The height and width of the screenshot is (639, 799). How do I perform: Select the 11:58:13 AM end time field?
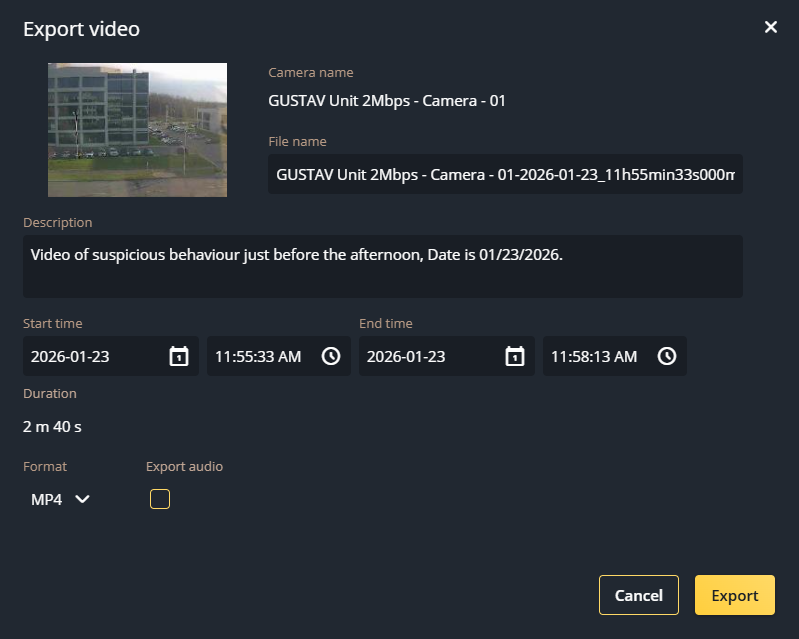point(595,357)
